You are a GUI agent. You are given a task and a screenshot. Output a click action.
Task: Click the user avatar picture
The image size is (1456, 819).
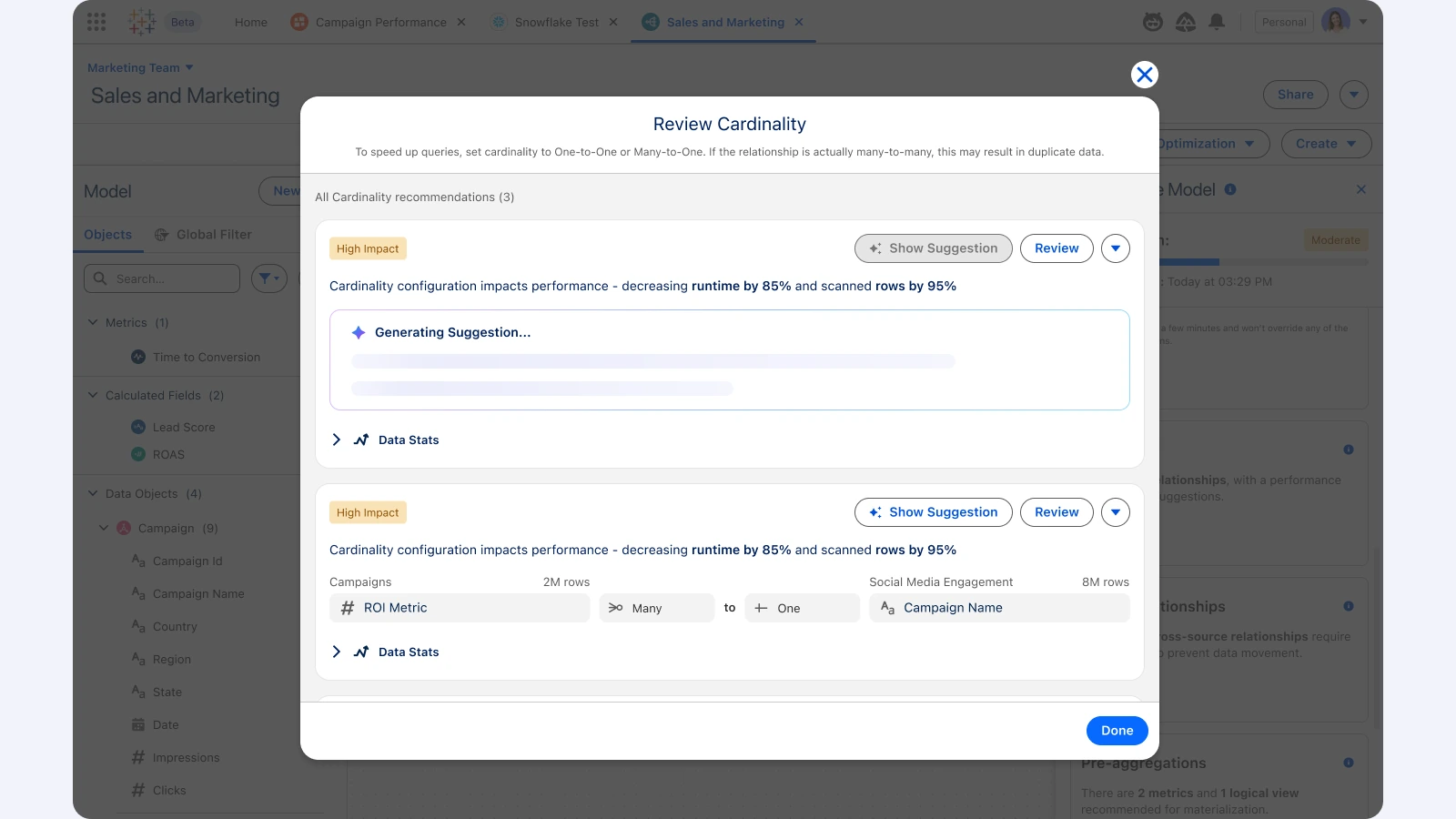[1336, 22]
